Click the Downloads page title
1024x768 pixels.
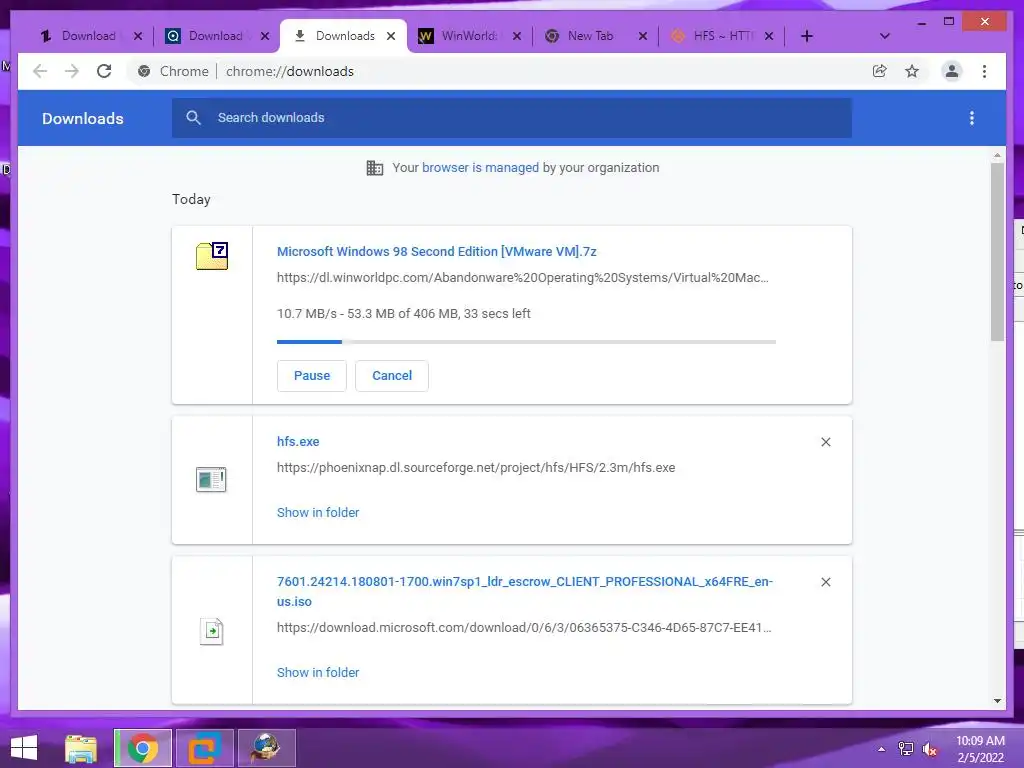(83, 118)
